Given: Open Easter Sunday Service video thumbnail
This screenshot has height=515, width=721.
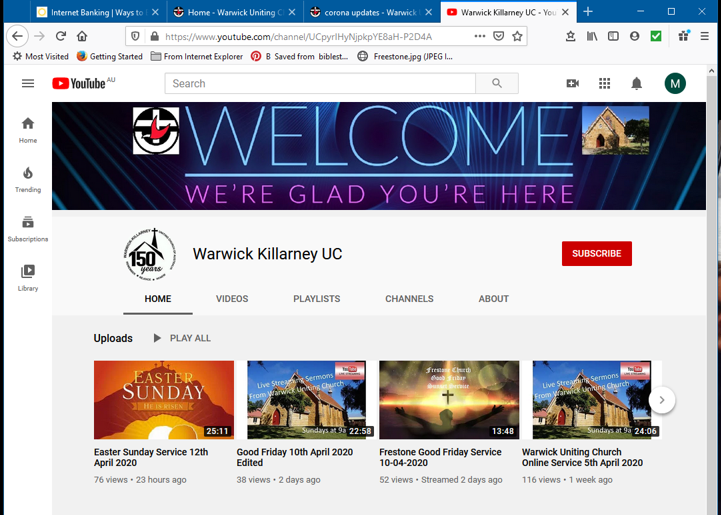Looking at the screenshot, I should [x=164, y=400].
